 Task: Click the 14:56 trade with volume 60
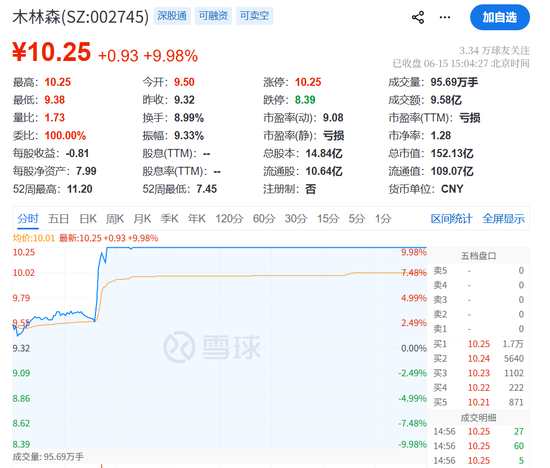(478, 446)
